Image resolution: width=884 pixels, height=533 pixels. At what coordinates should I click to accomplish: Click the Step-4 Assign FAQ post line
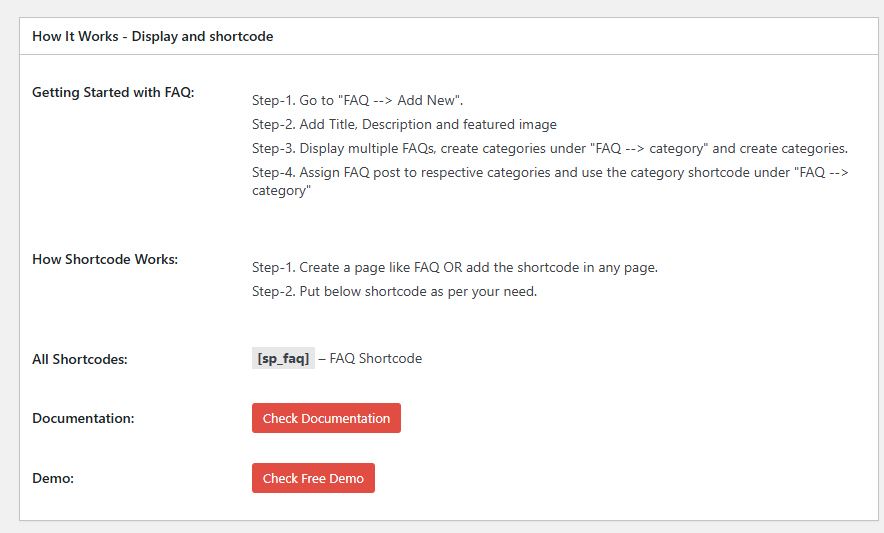tap(550, 181)
